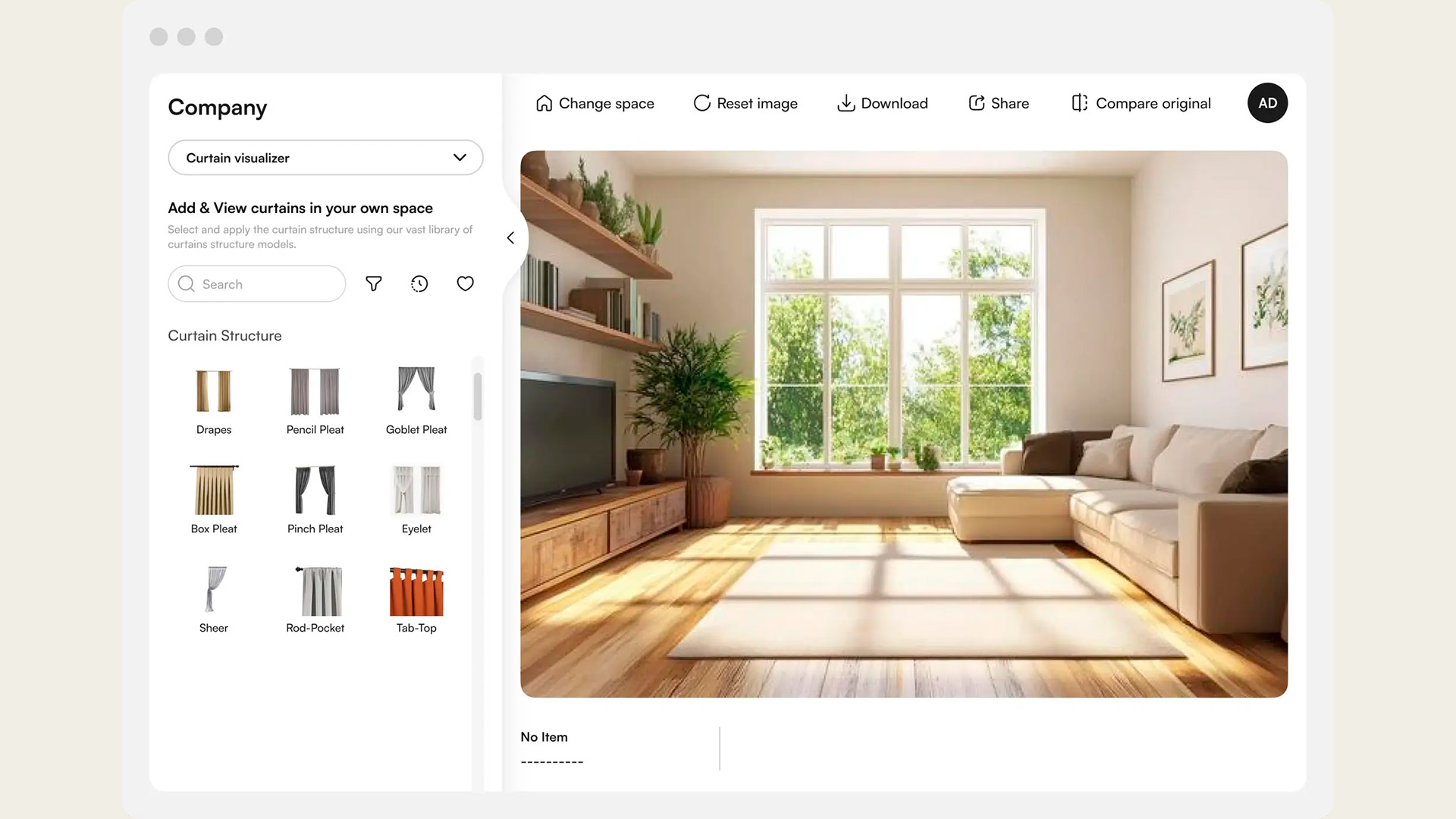1456x819 pixels.
Task: Show favorites using heart icon
Action: point(465,284)
